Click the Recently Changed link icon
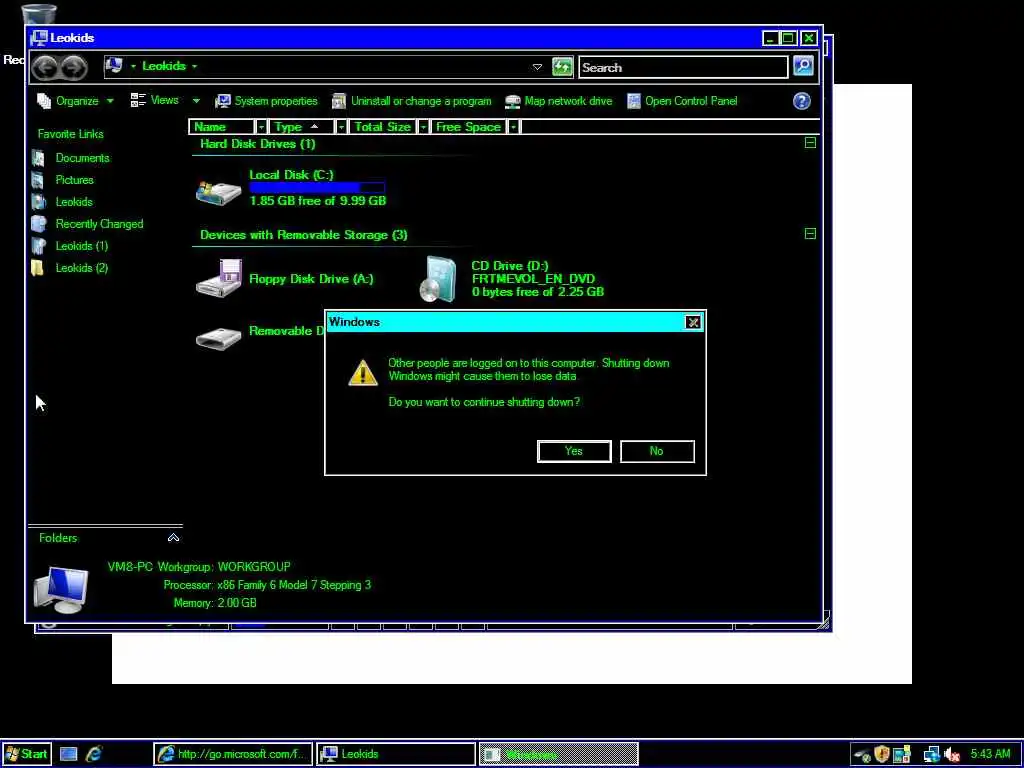1024x768 pixels. point(39,224)
